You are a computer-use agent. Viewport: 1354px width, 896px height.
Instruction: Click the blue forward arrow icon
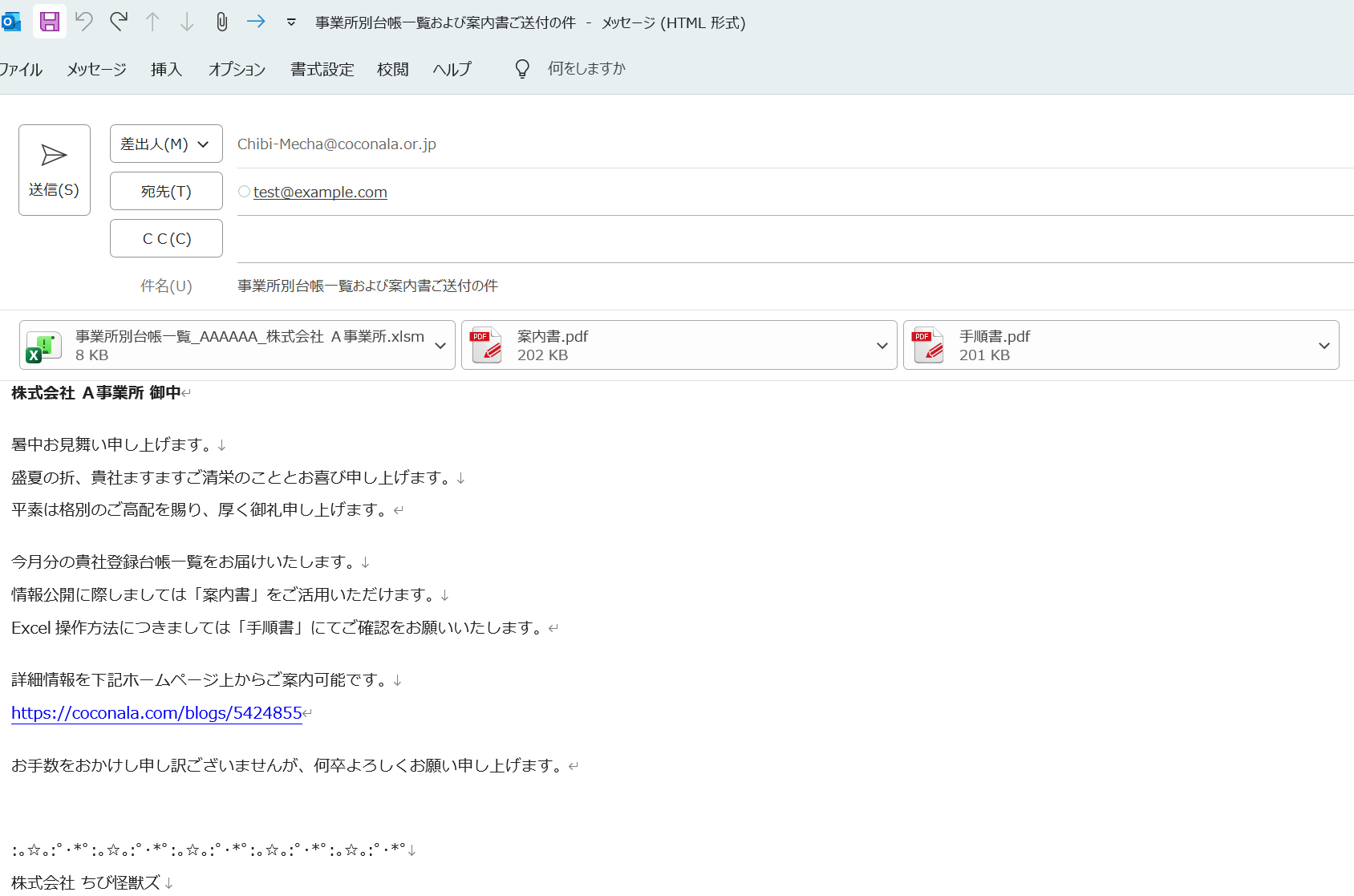coord(256,22)
